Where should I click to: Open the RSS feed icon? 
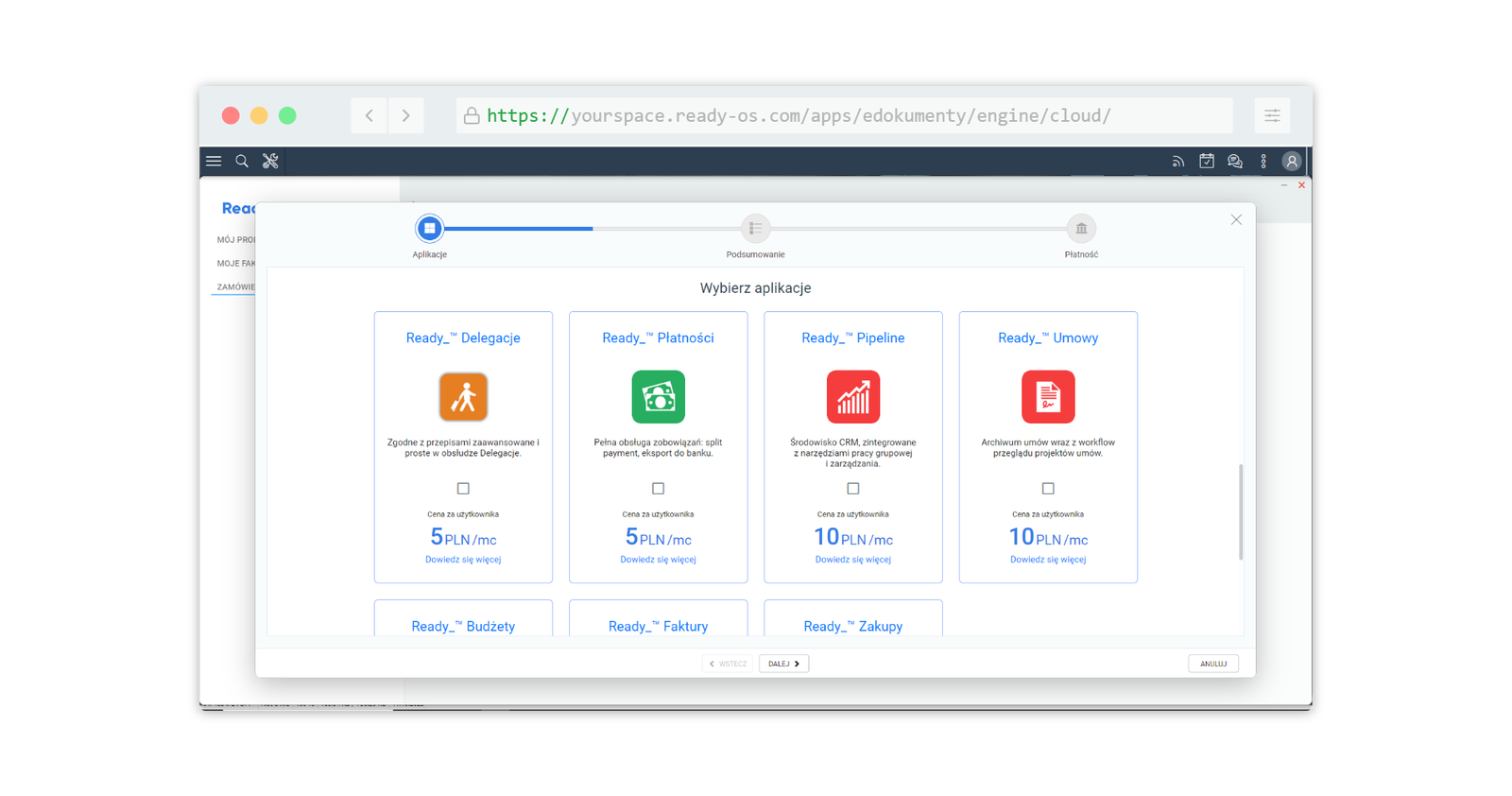tap(1177, 162)
